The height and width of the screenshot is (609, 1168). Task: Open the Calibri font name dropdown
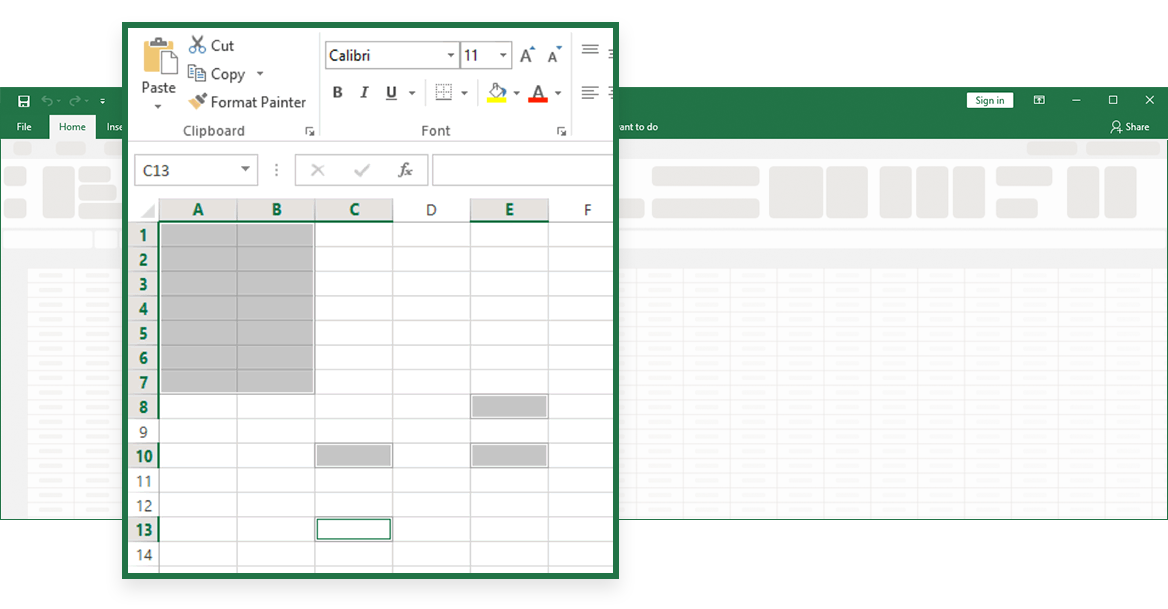pyautogui.click(x=451, y=56)
